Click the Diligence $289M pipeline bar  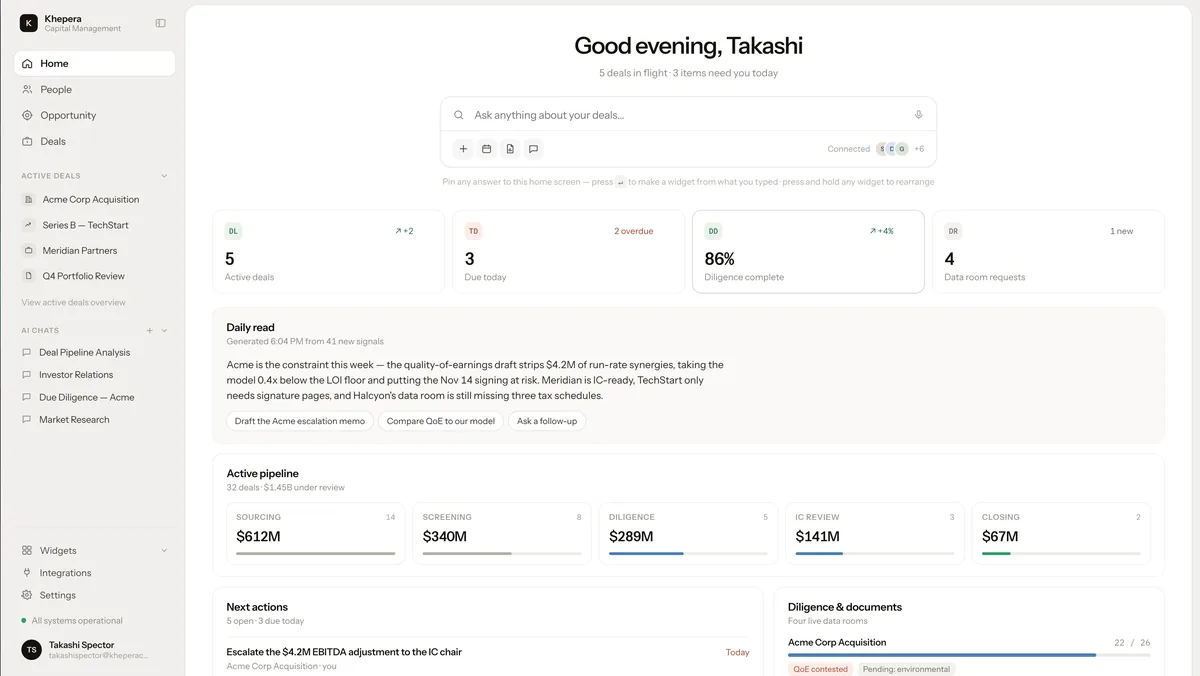click(x=689, y=553)
